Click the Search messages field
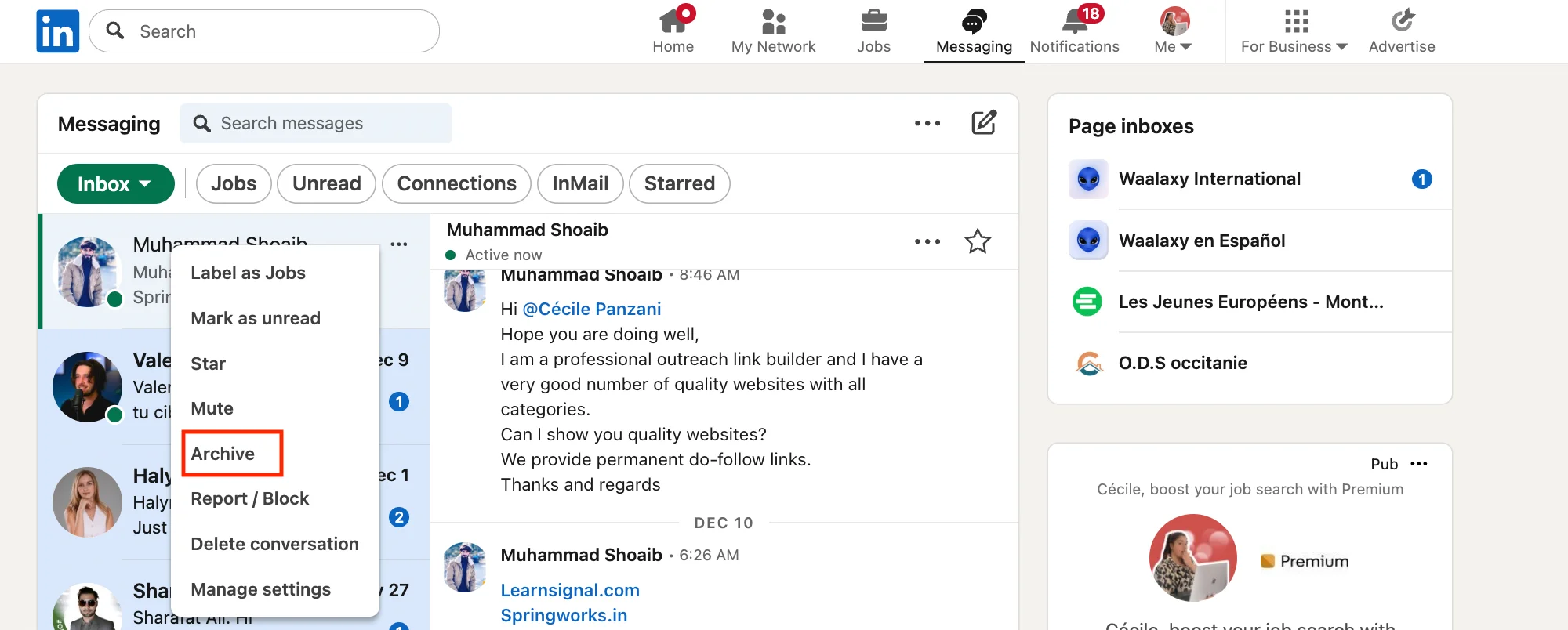The image size is (1568, 630). (x=316, y=123)
